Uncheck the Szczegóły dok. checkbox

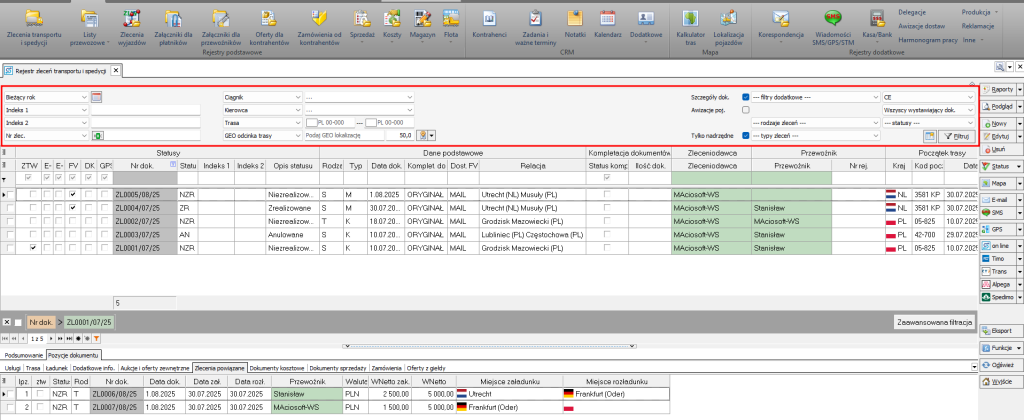(746, 97)
